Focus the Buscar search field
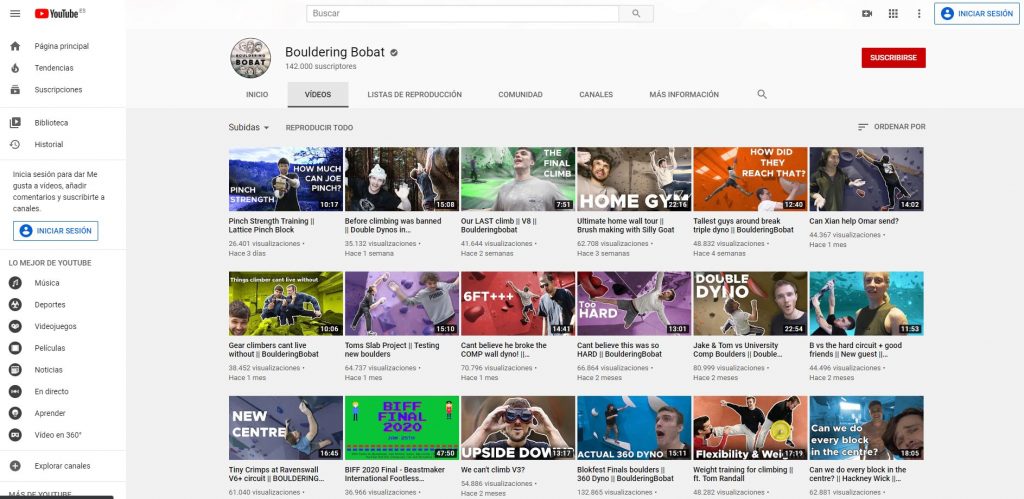Viewport: 1024px width, 499px height. [x=464, y=13]
